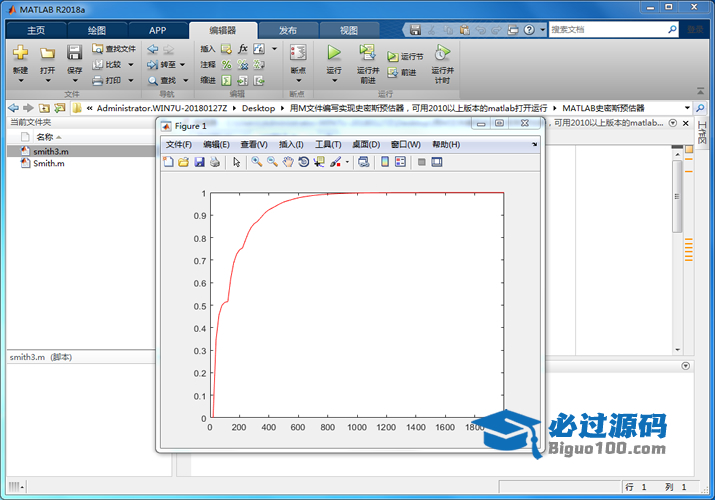Image resolution: width=715 pixels, height=500 pixels.
Task: Open the Help icon in the quick access bar
Action: [x=528, y=30]
